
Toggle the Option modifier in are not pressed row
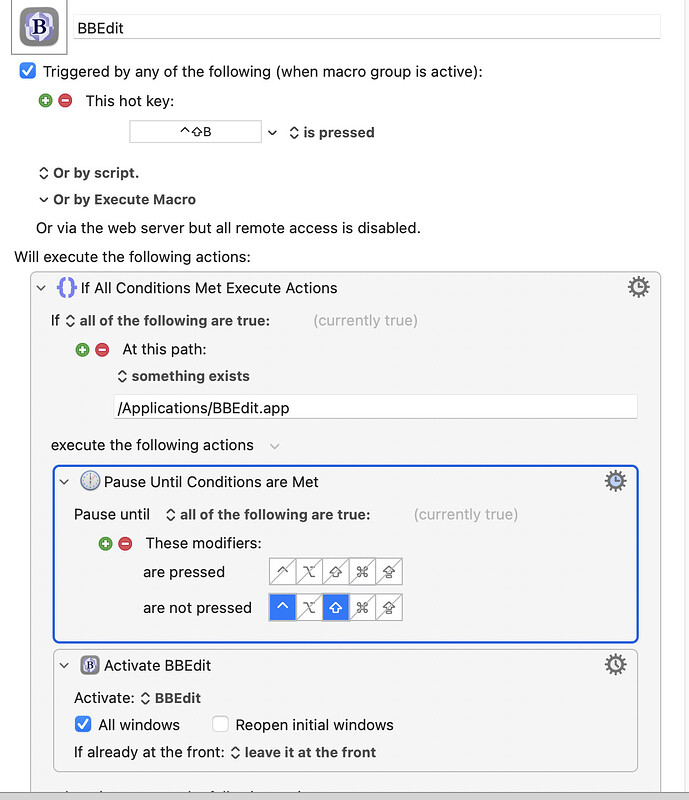pos(308,606)
